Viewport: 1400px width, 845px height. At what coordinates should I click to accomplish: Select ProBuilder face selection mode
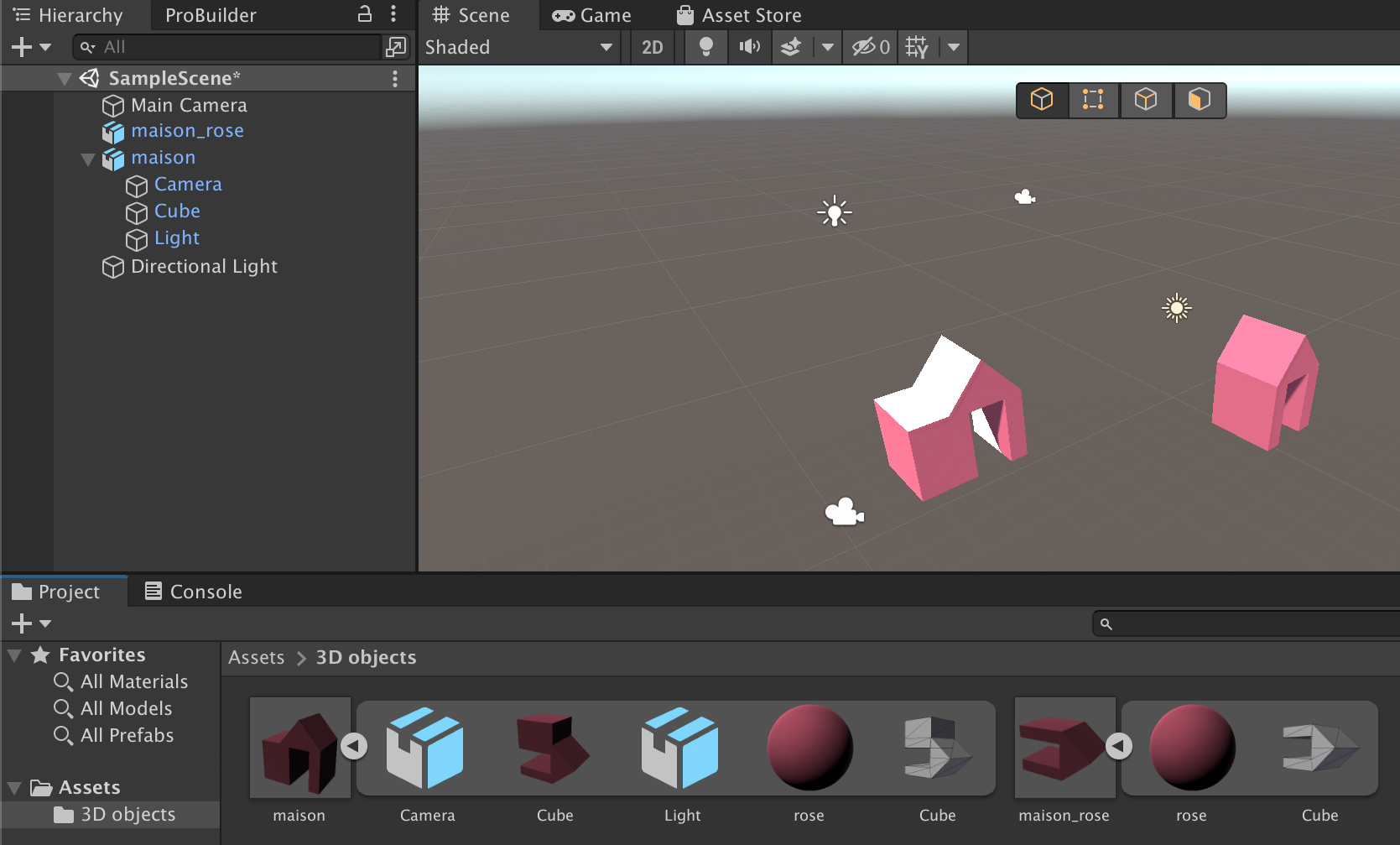[x=1199, y=100]
